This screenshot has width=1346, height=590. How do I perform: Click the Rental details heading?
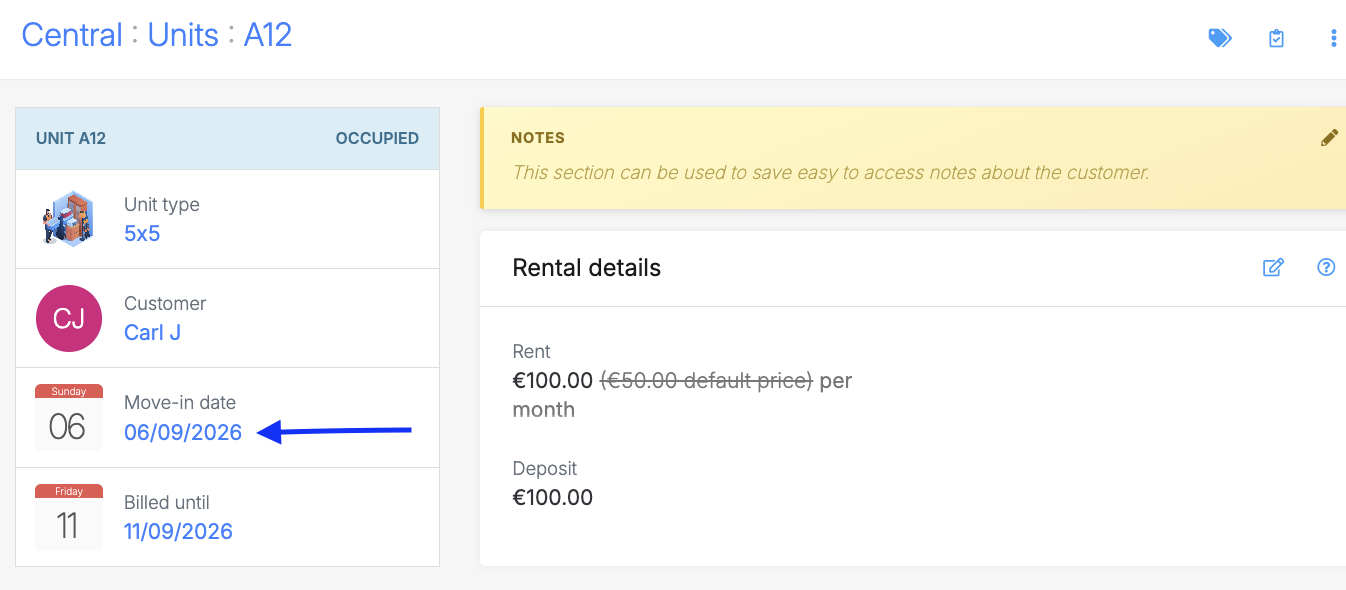click(x=586, y=268)
